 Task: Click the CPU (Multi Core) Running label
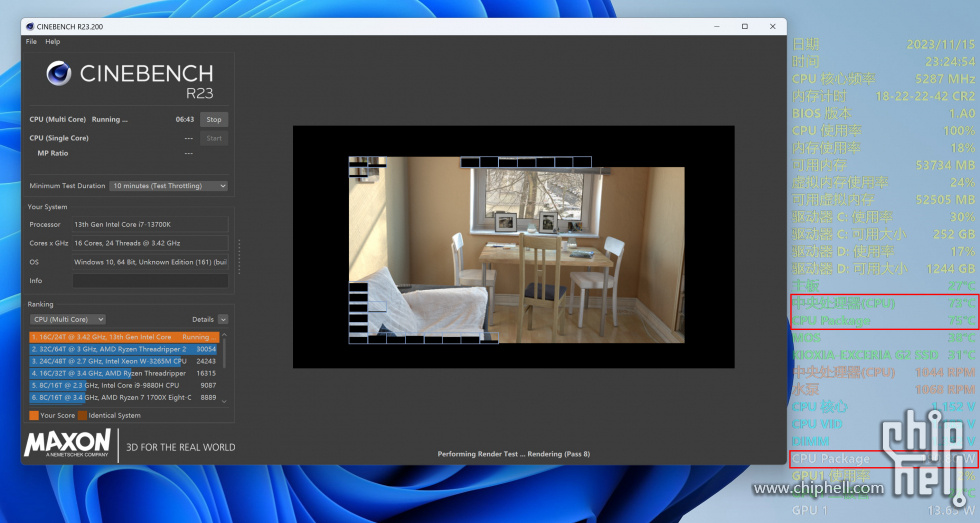coord(78,119)
